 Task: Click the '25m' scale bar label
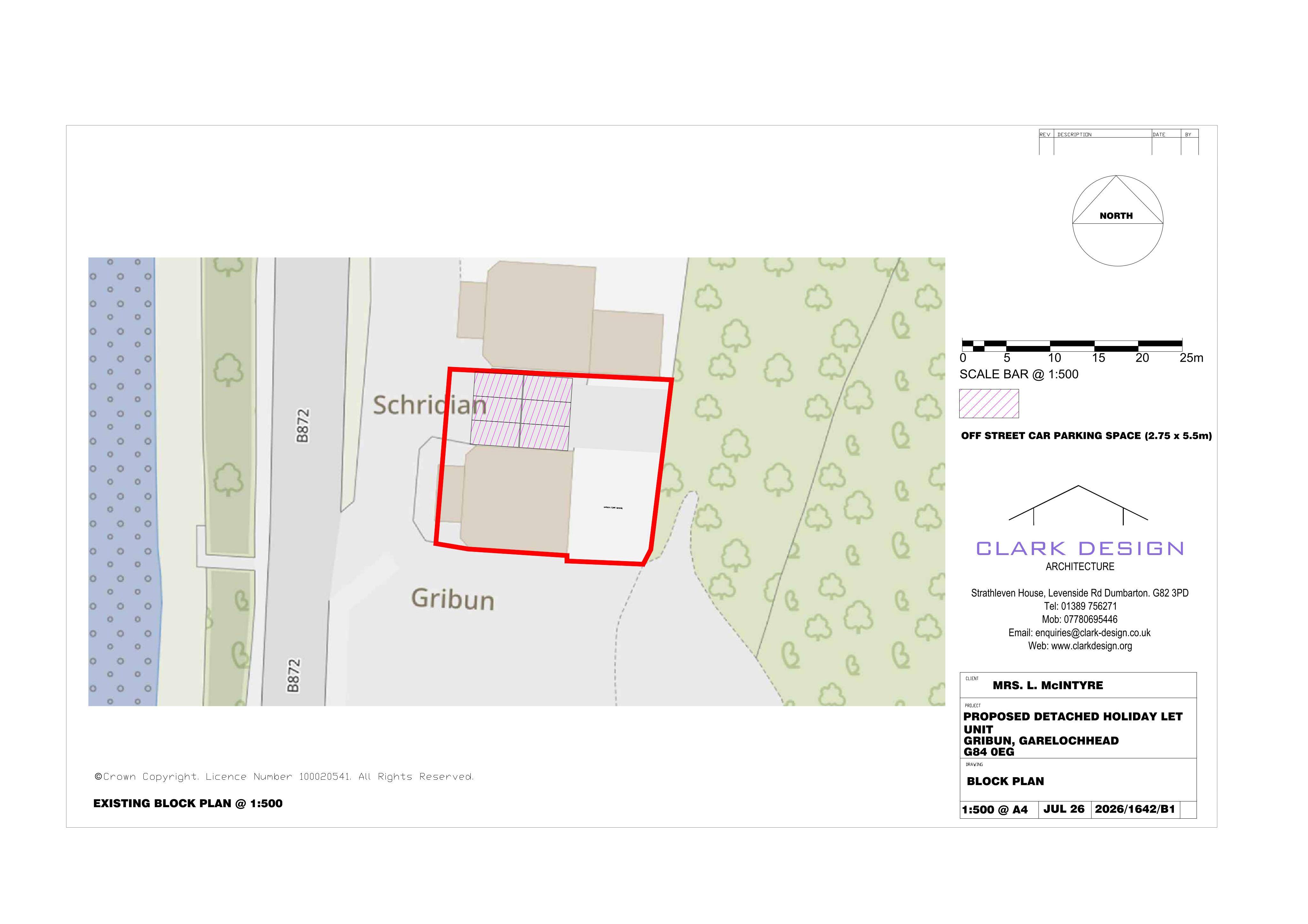click(1191, 358)
